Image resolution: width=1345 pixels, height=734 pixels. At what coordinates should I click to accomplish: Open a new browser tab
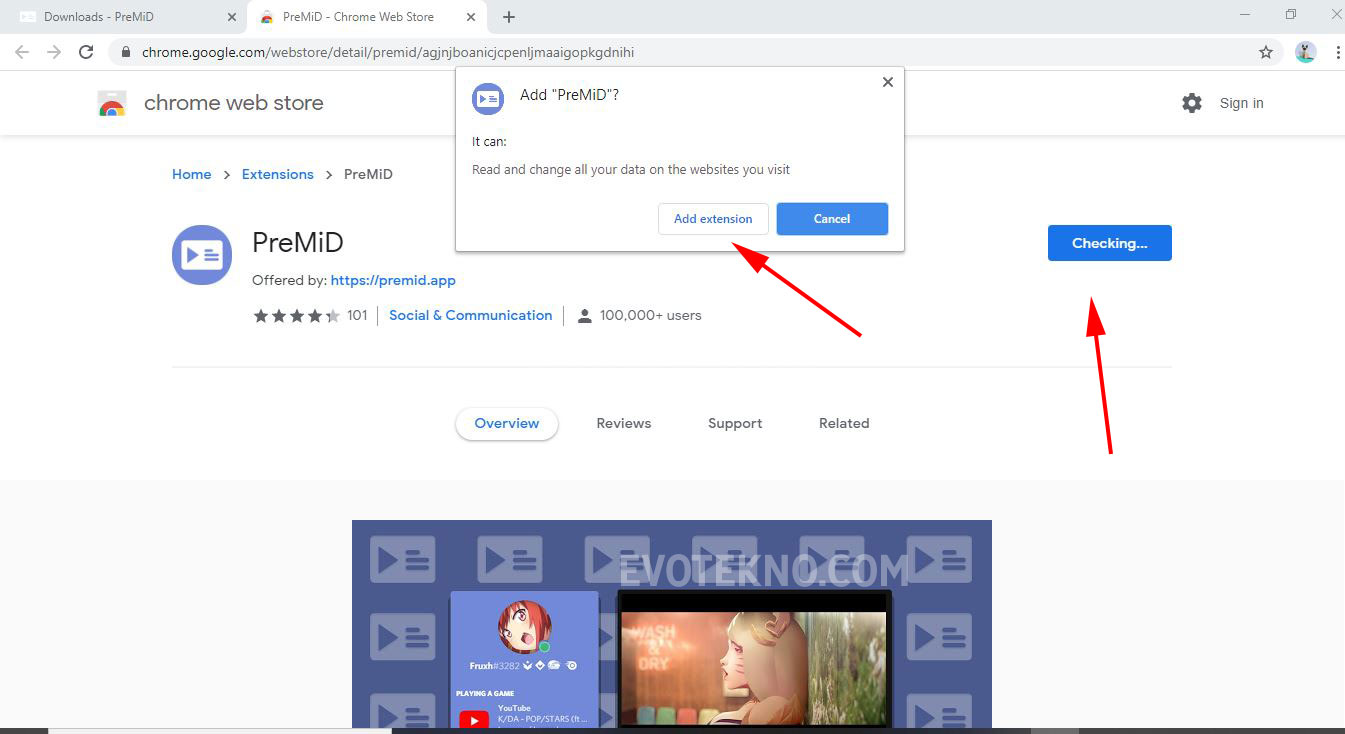pyautogui.click(x=509, y=17)
